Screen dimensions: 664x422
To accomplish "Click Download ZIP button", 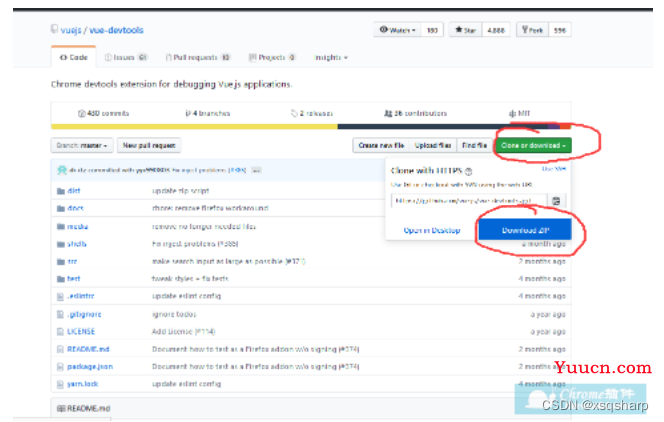I will (x=525, y=230).
